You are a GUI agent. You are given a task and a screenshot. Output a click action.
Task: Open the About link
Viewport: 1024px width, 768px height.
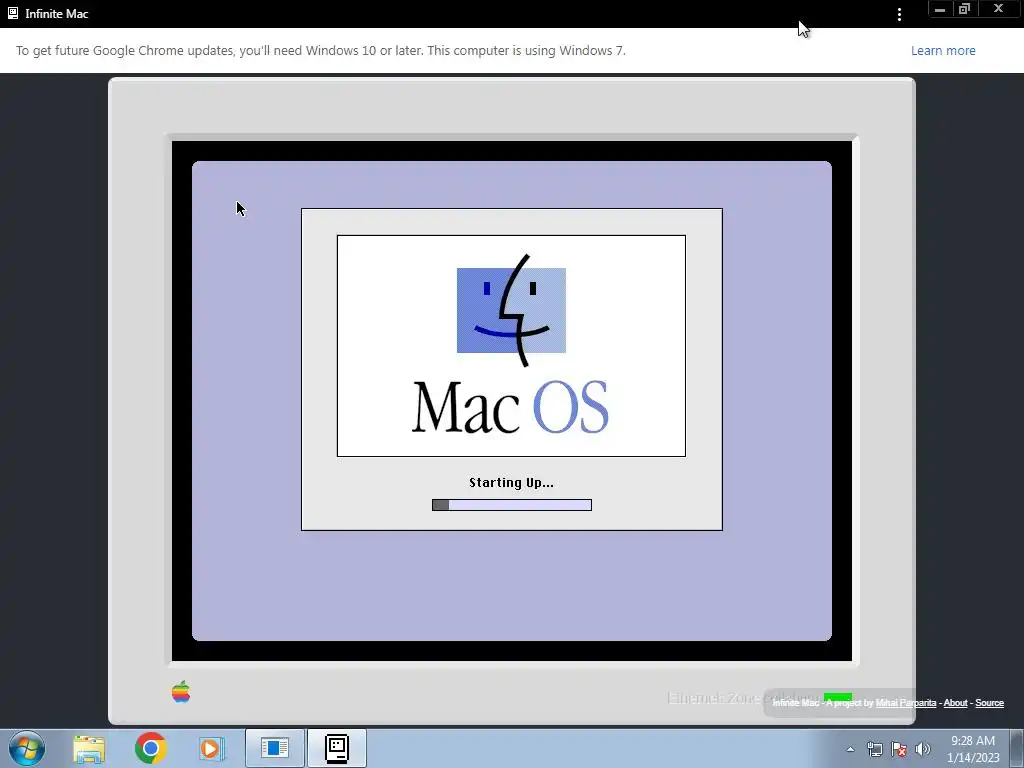955,703
